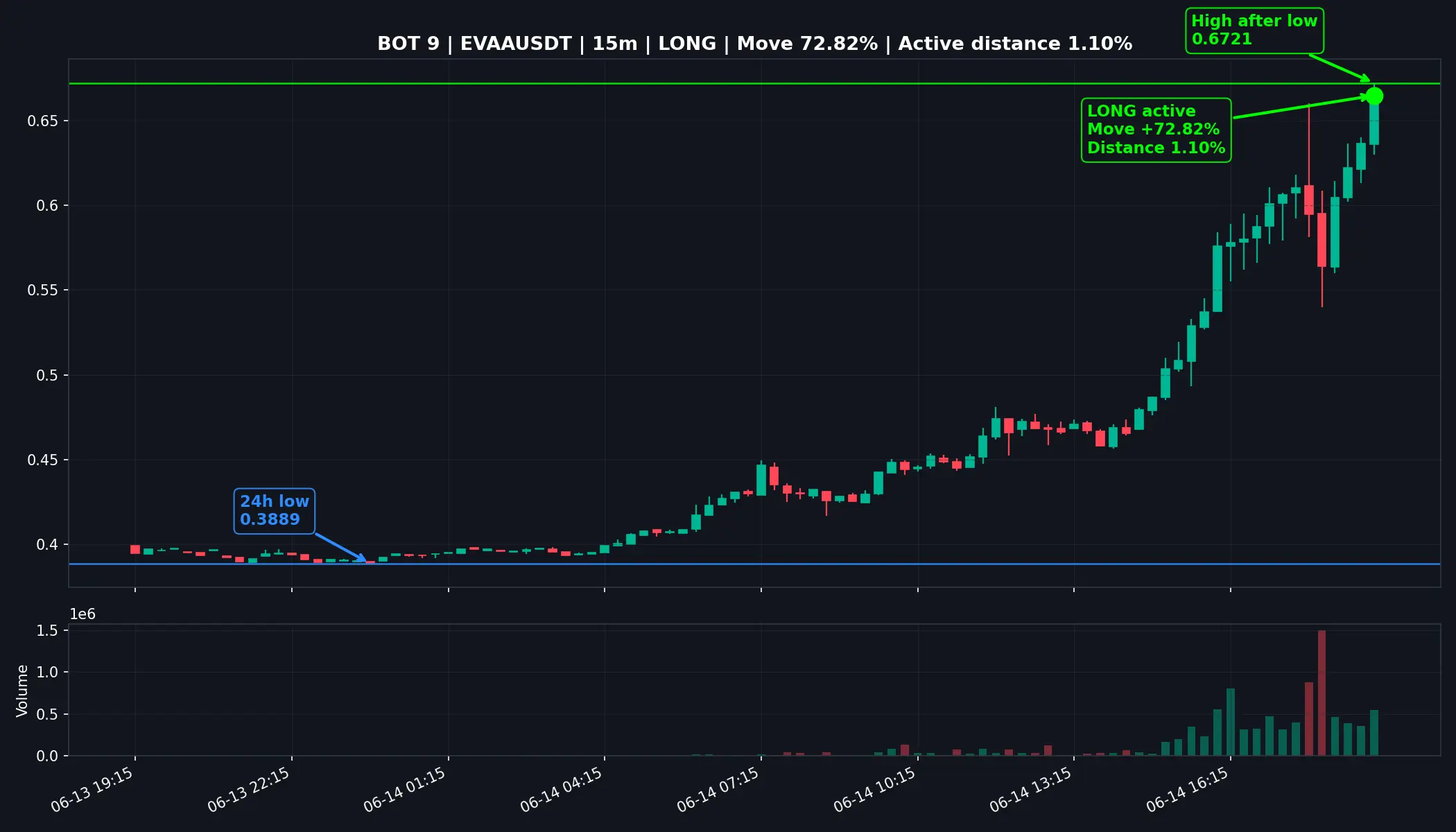1456x832 pixels.
Task: Click the green current-price dot marker
Action: click(x=1374, y=96)
